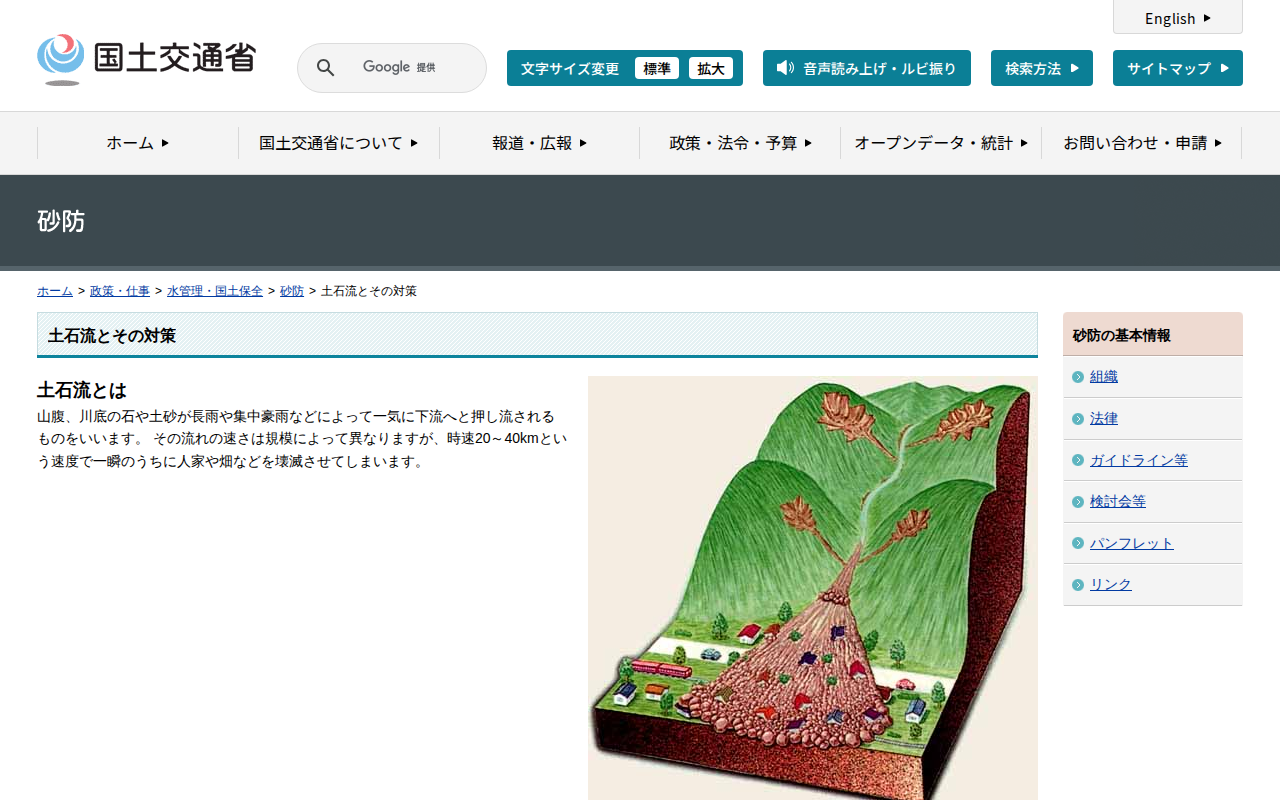The image size is (1280, 800).
Task: Click the bullet icon beside 法律
Action: 1078,419
